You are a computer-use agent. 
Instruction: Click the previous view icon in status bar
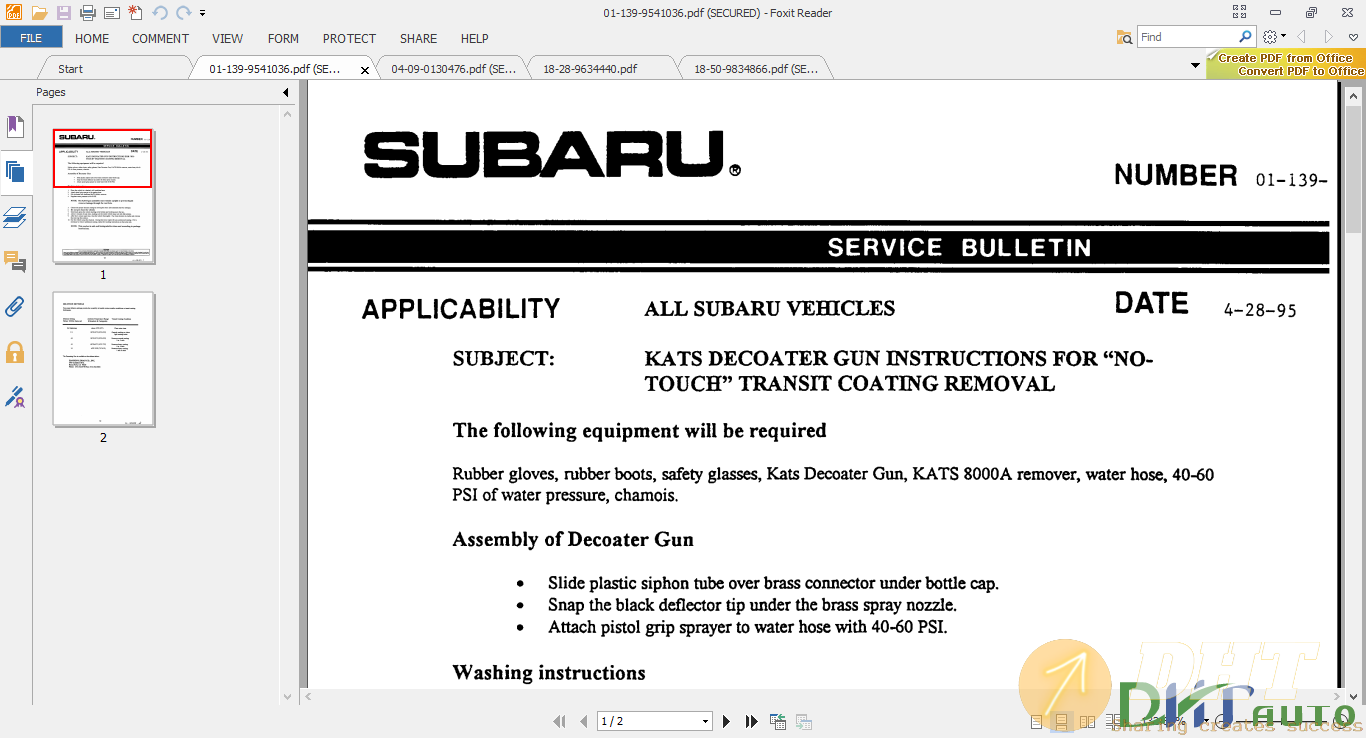[x=778, y=721]
